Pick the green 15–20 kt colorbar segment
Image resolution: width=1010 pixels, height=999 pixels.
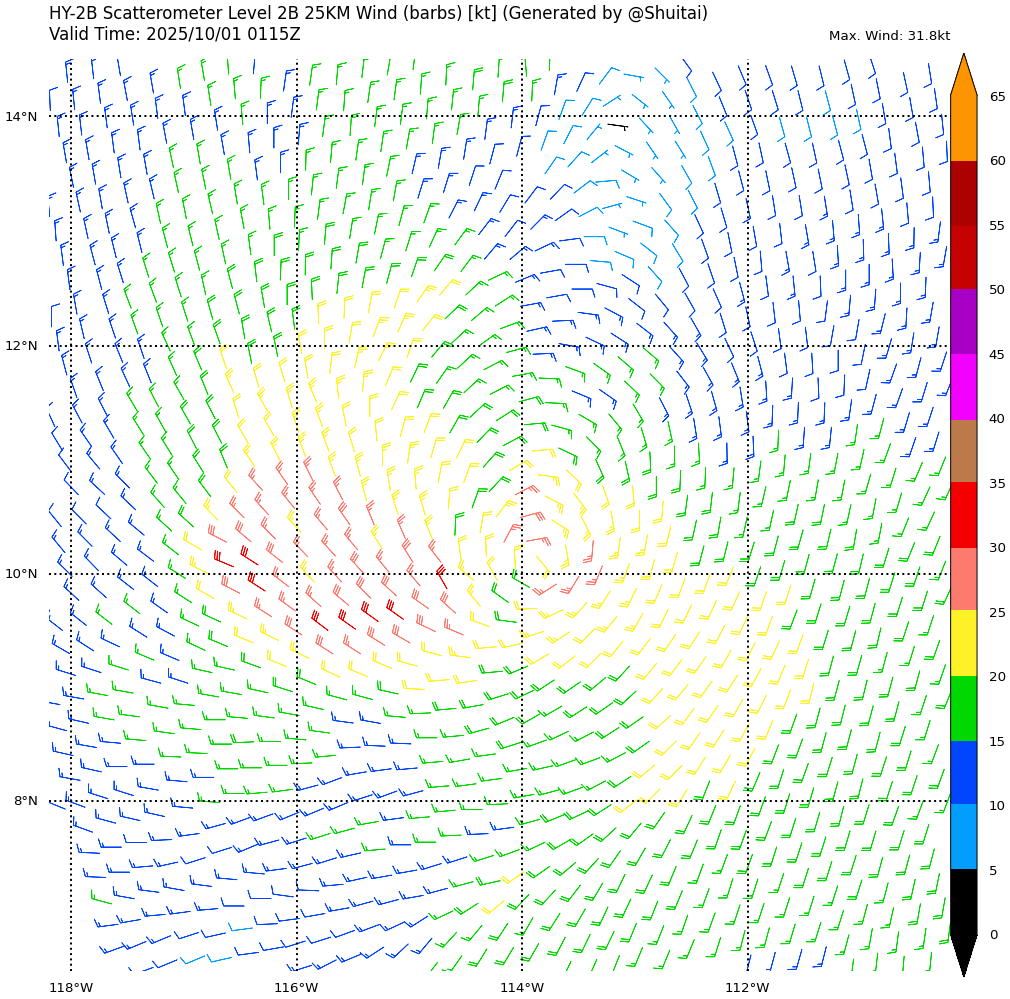tap(963, 708)
